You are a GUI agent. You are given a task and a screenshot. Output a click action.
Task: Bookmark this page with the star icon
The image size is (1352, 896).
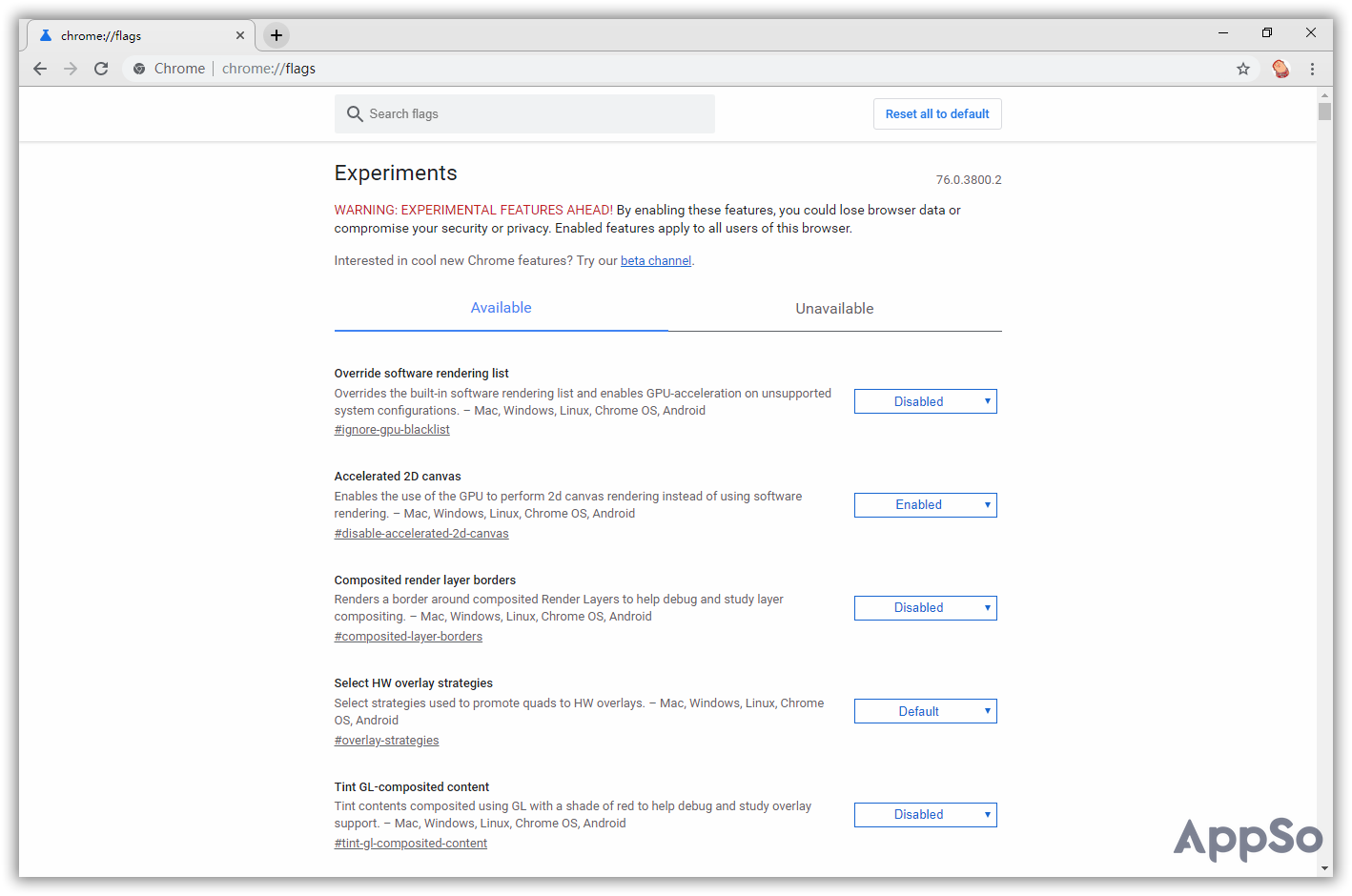point(1243,69)
